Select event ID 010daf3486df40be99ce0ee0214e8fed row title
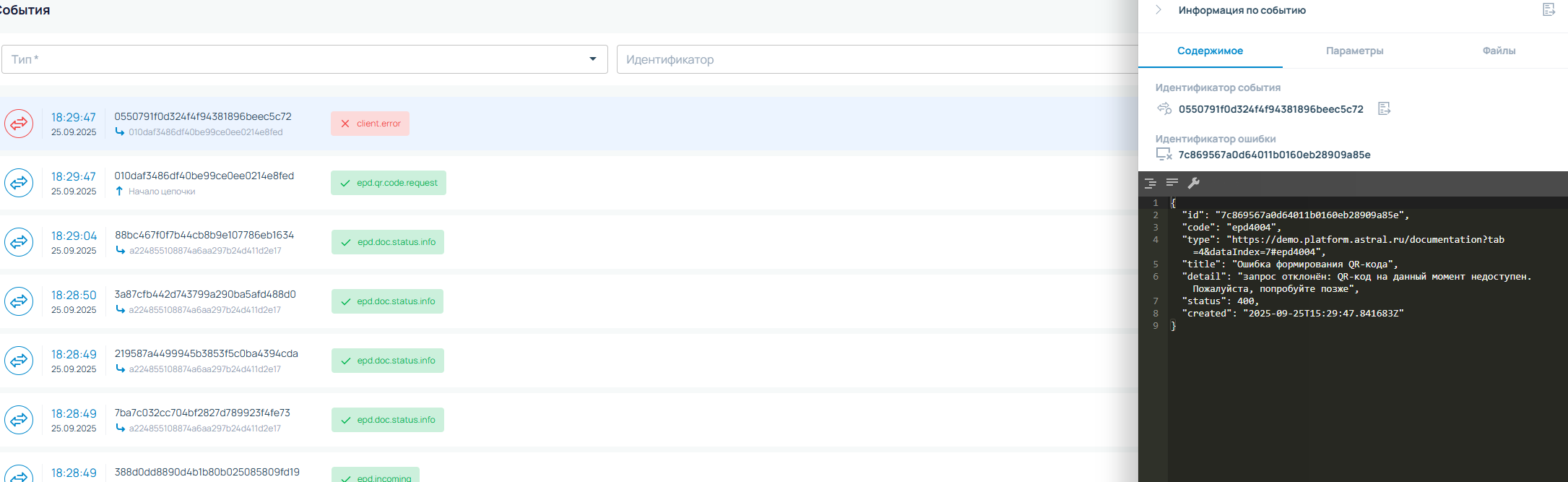This screenshot has width=1568, height=482. [x=204, y=176]
